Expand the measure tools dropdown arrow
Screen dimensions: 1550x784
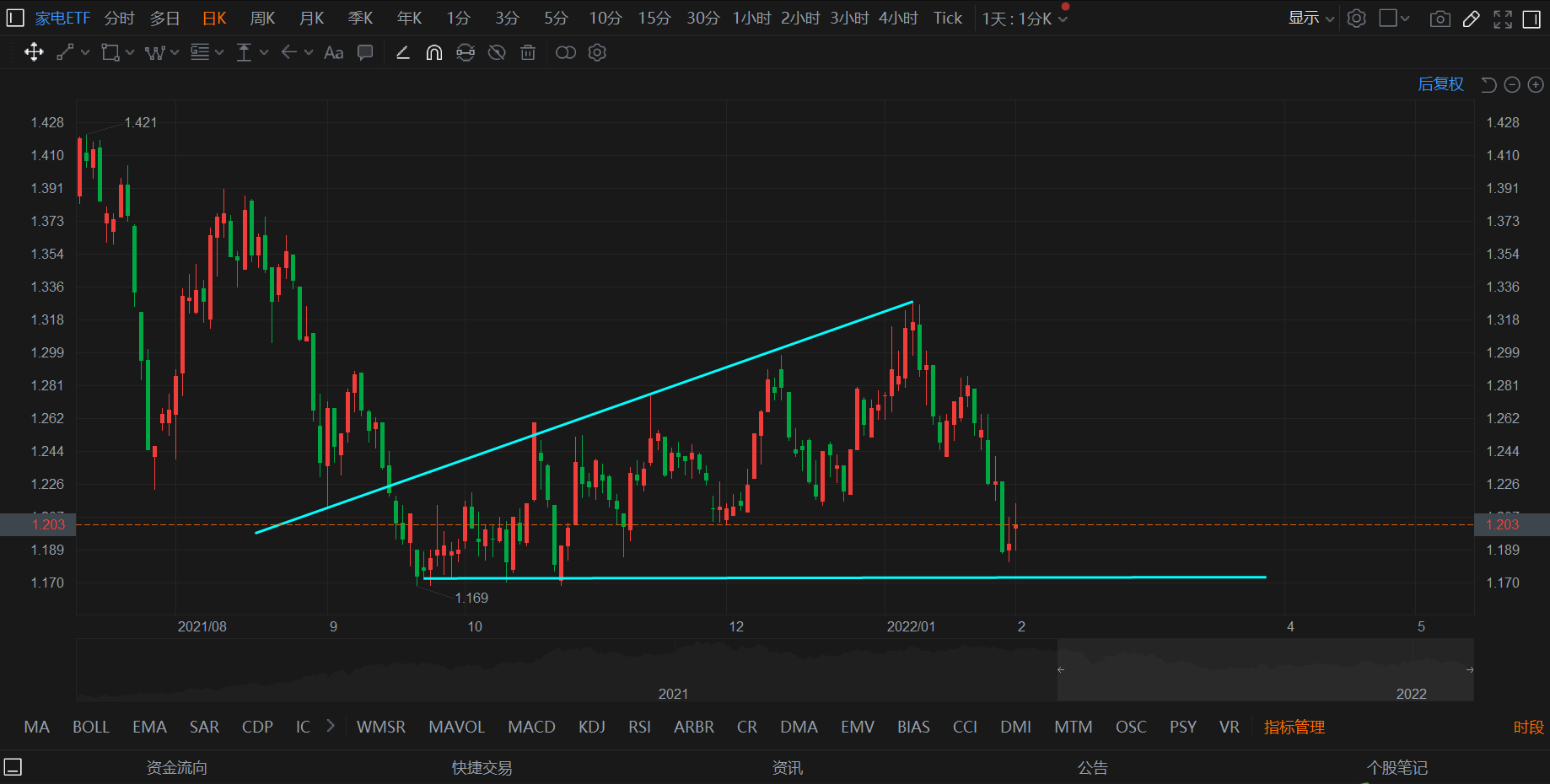pyautogui.click(x=264, y=52)
